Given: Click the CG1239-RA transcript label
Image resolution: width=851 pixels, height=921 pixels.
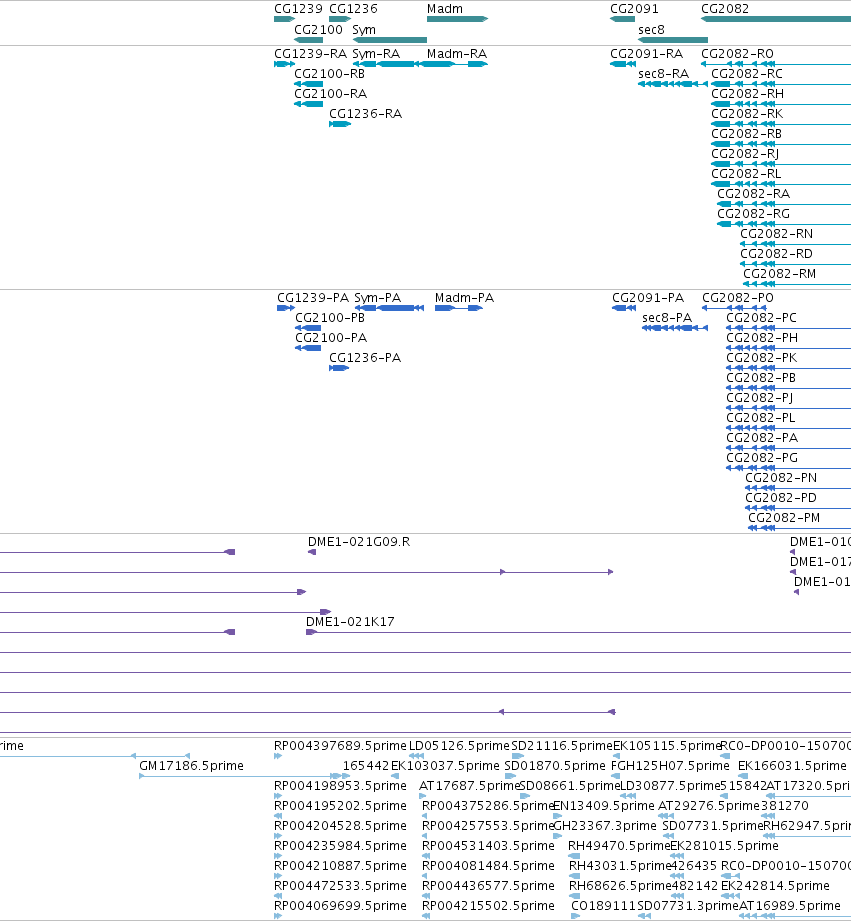Looking at the screenshot, I should point(311,53).
